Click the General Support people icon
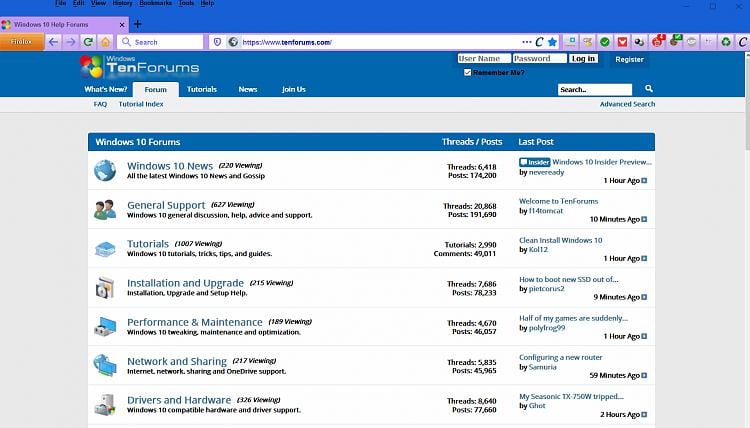Image resolution: width=750 pixels, height=428 pixels. (105, 209)
